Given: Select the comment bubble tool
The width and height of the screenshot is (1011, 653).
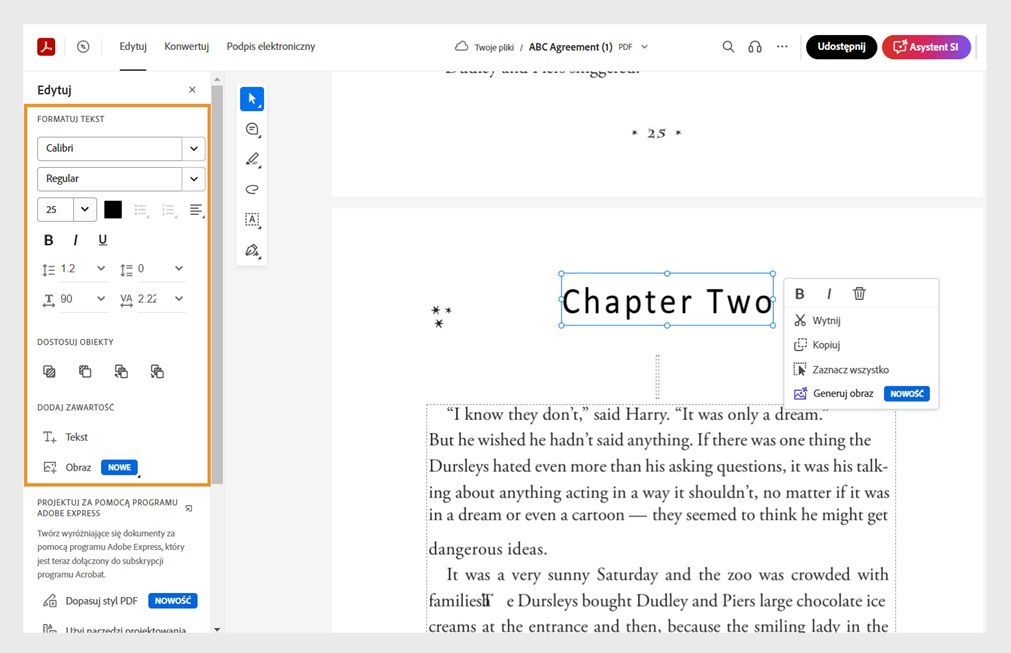Looking at the screenshot, I should (x=252, y=129).
